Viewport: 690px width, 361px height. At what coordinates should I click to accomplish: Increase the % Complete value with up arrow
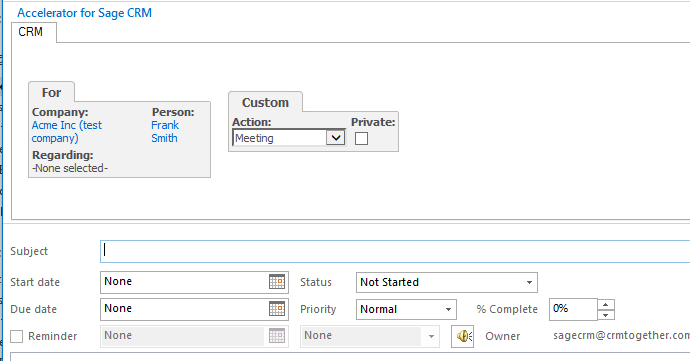coord(606,304)
